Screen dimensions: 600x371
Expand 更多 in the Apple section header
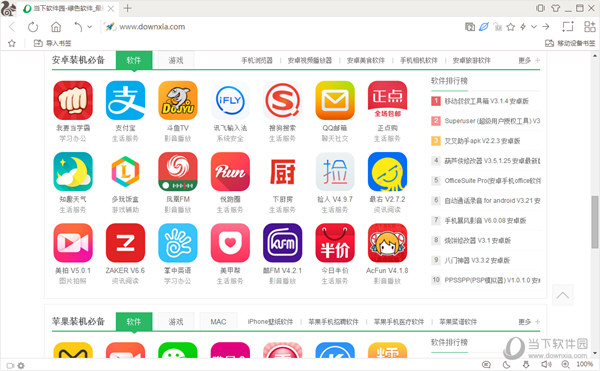click(529, 322)
